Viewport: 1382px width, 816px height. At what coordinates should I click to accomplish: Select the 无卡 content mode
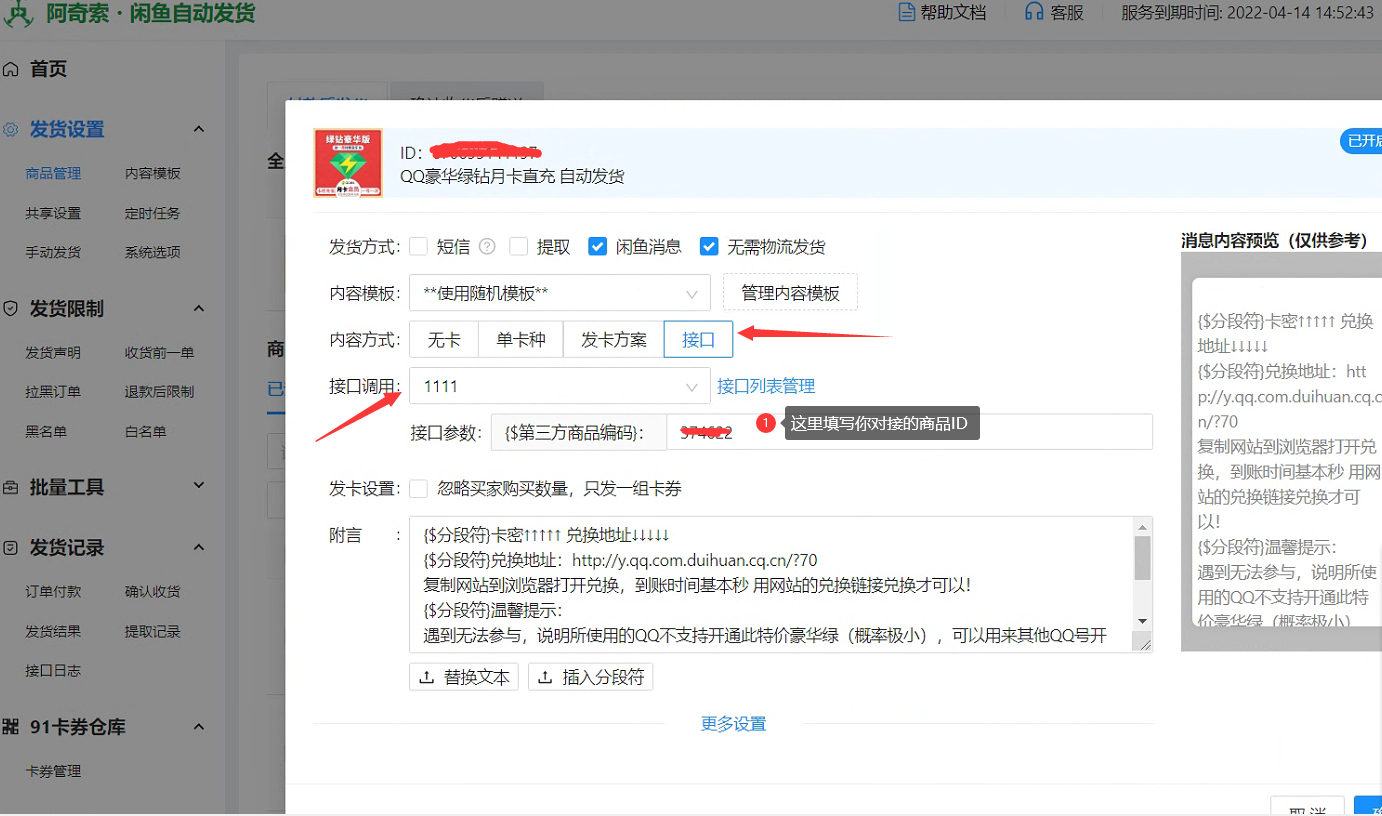pos(444,339)
